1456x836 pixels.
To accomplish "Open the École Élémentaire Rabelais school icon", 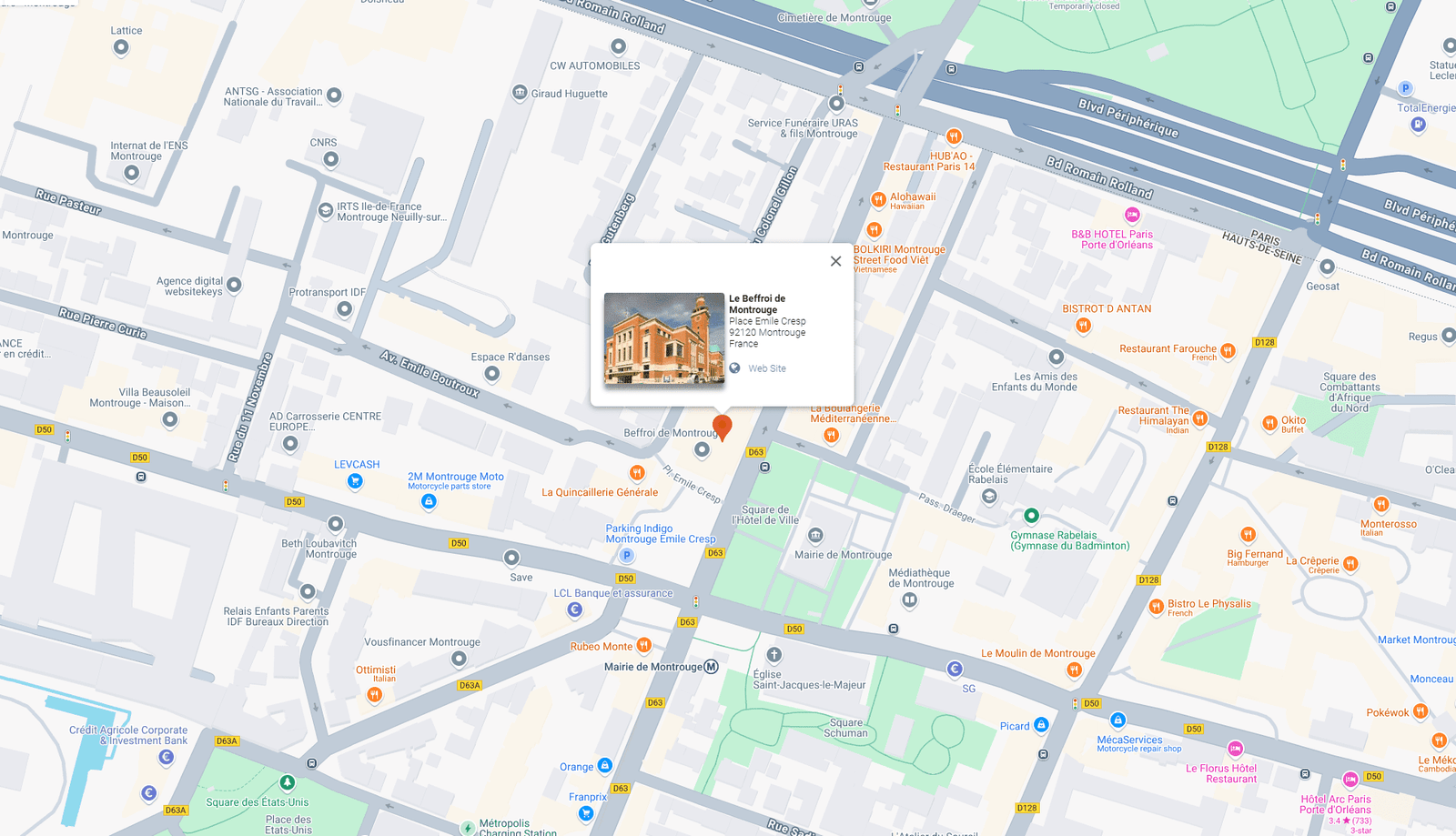I will coord(989,496).
